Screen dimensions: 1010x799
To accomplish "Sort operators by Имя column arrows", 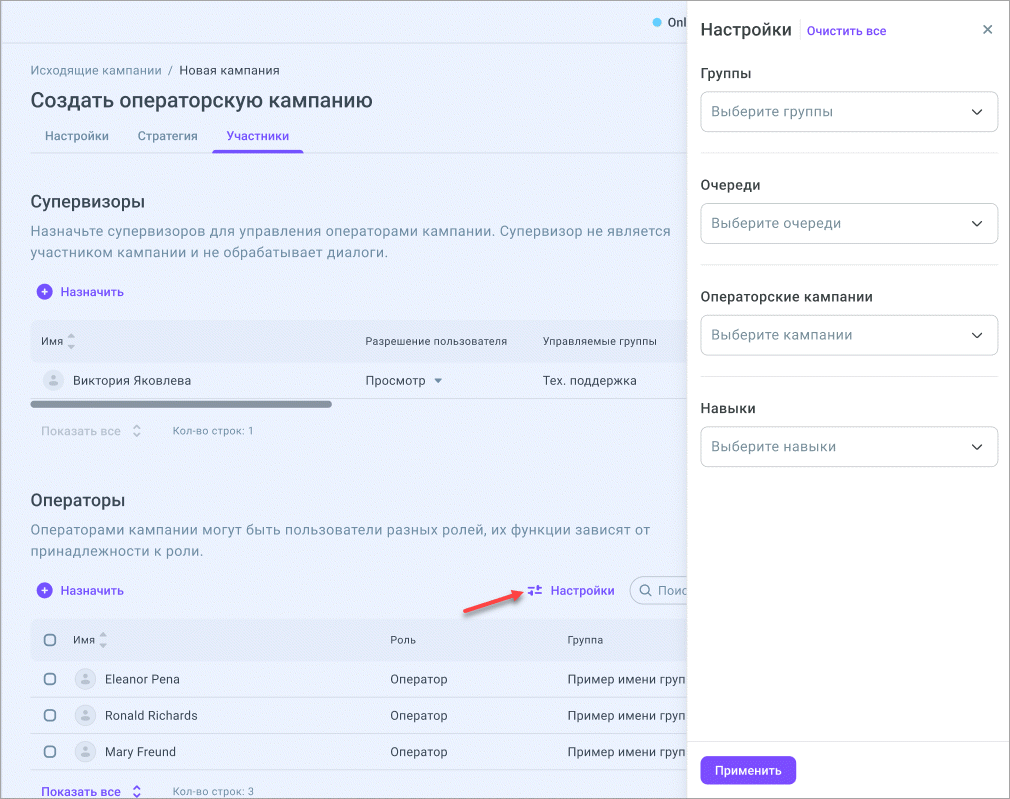I will (103, 640).
